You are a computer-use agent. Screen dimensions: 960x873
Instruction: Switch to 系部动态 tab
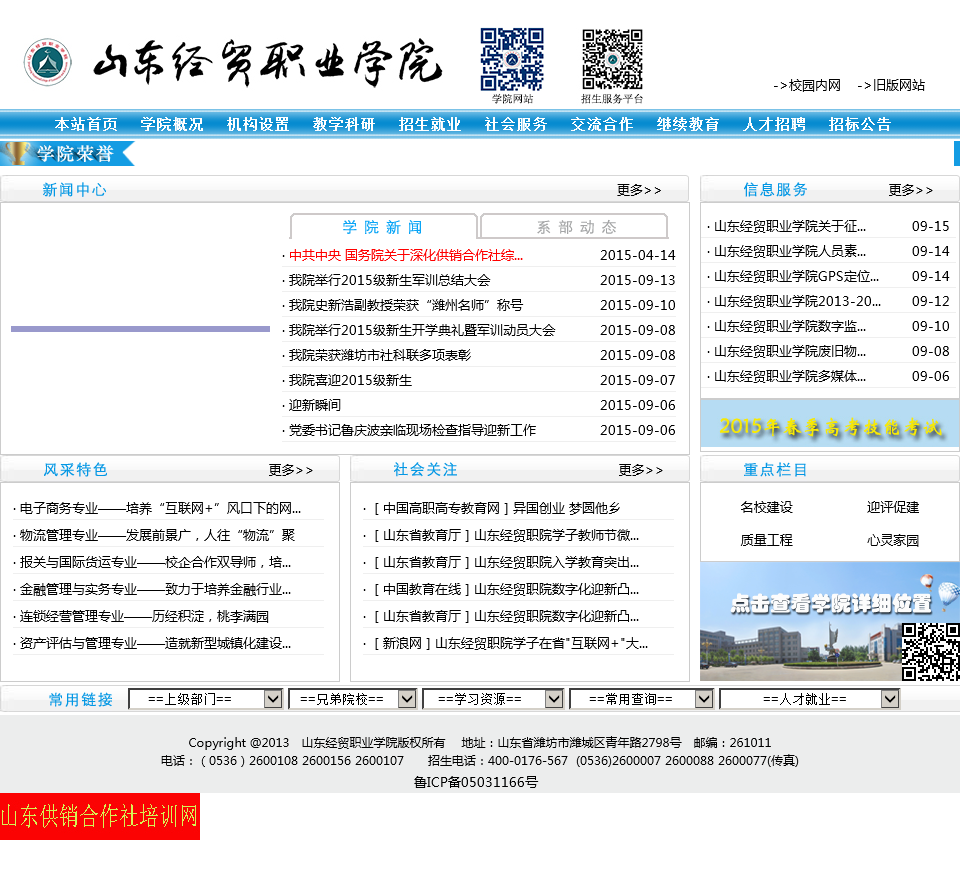(574, 227)
